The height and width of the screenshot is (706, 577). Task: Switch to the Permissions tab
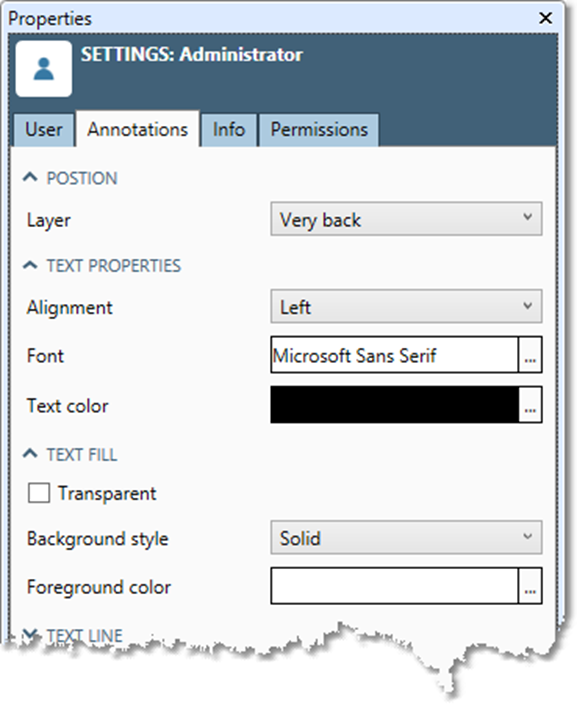319,130
